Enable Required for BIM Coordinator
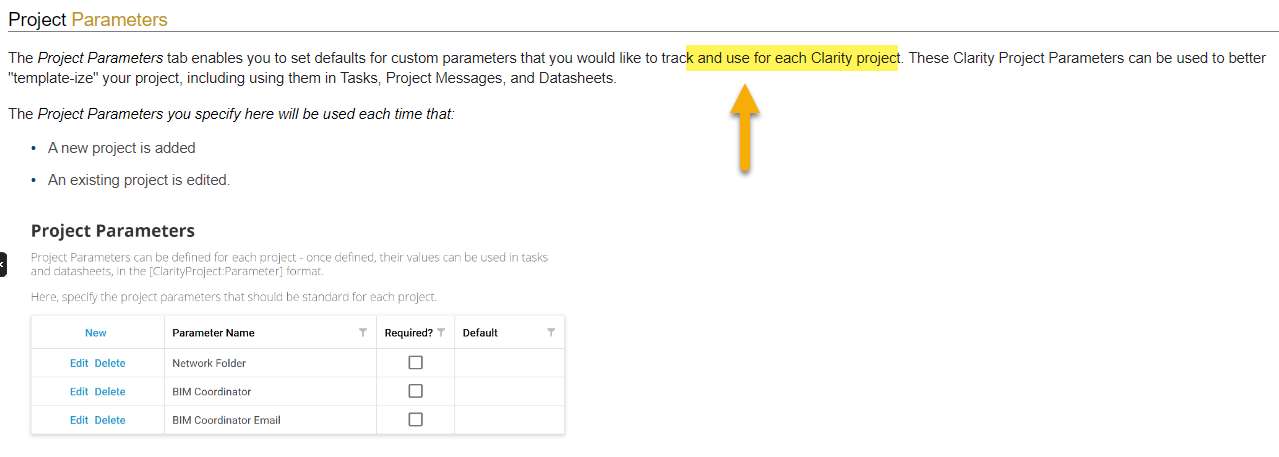Screen dimensions: 1279x457 pyautogui.click(x=416, y=391)
